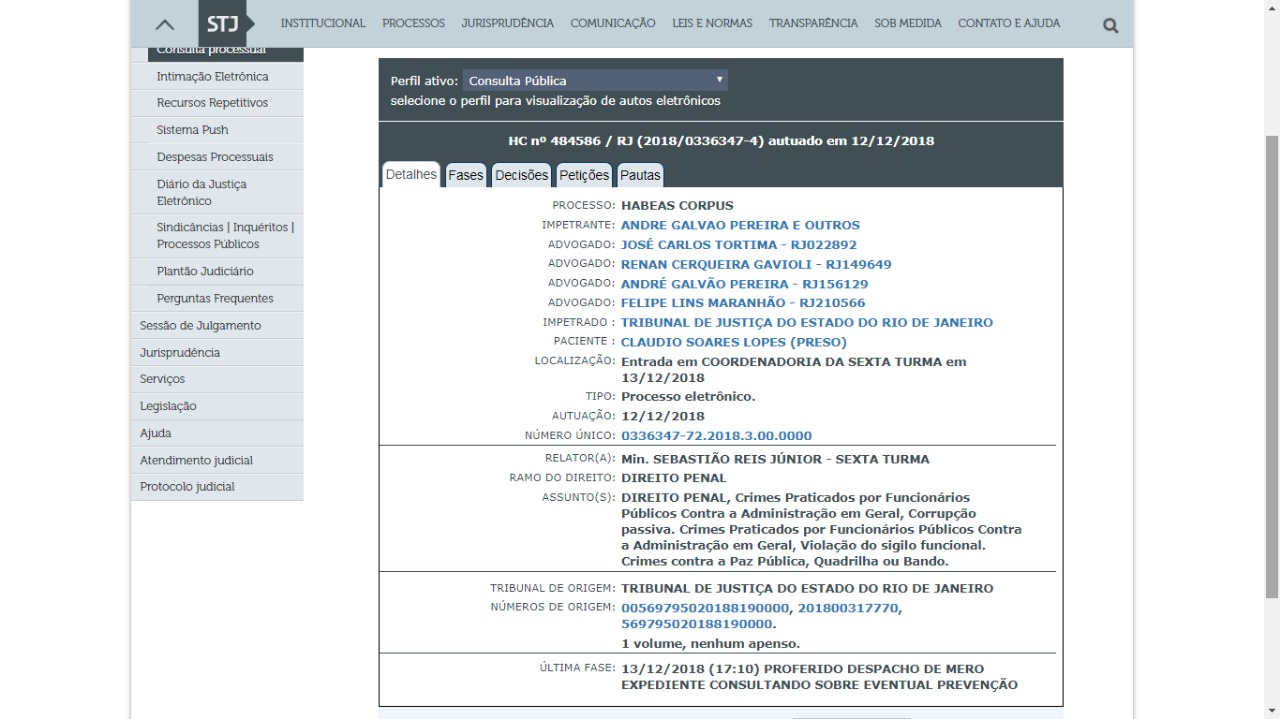Open the CONTATO E AJUDA menu
1280x719 pixels.
(1009, 23)
